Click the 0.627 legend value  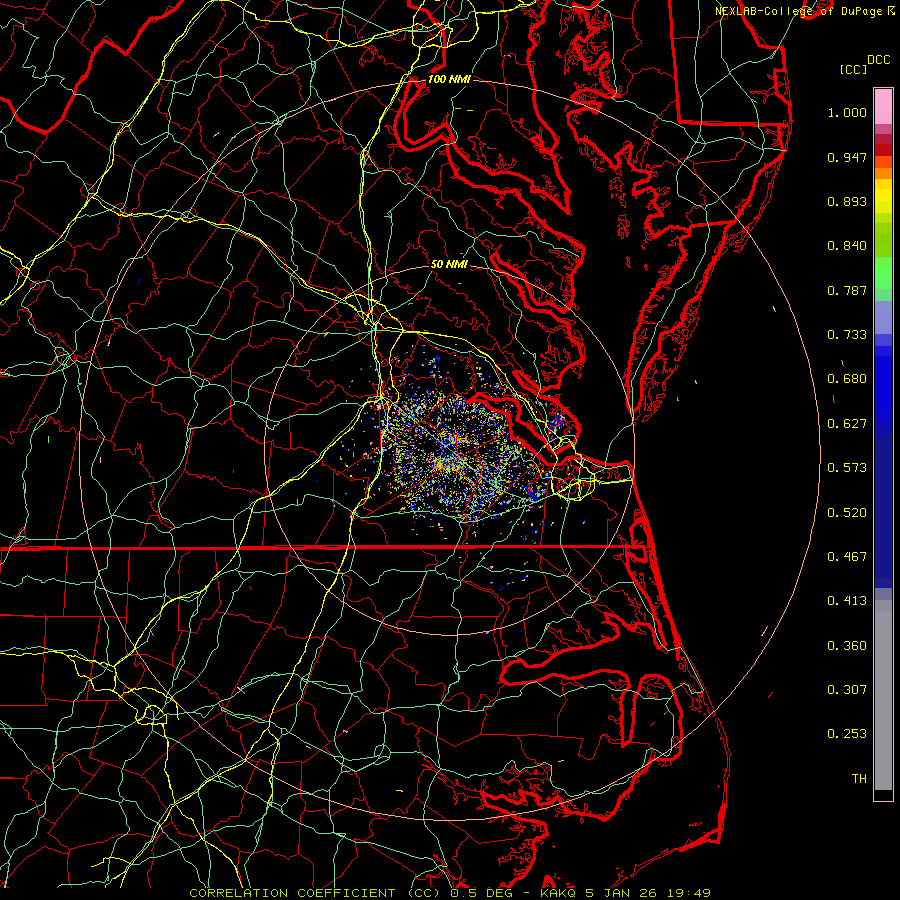[x=847, y=424]
